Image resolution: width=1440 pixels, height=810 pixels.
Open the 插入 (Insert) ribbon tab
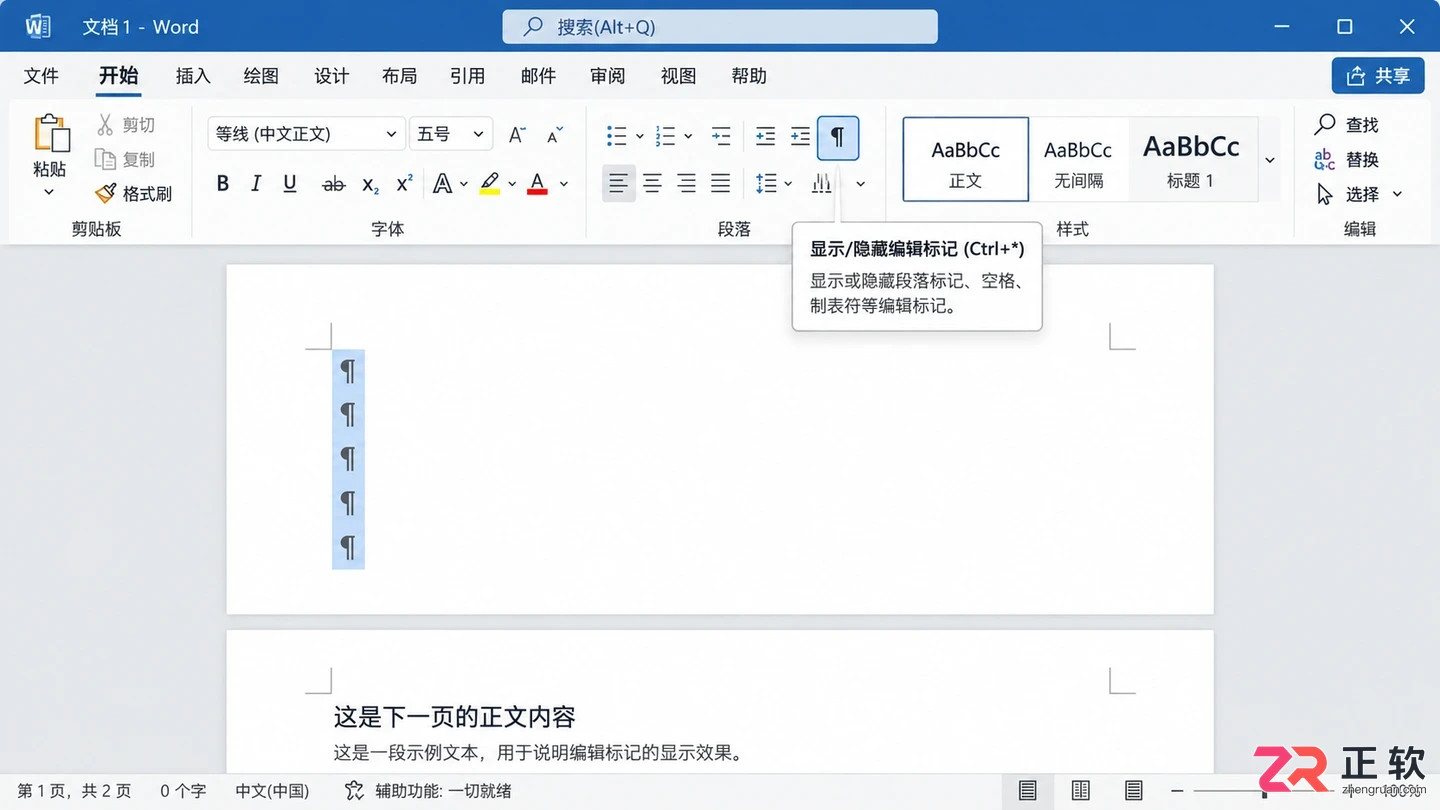[193, 76]
